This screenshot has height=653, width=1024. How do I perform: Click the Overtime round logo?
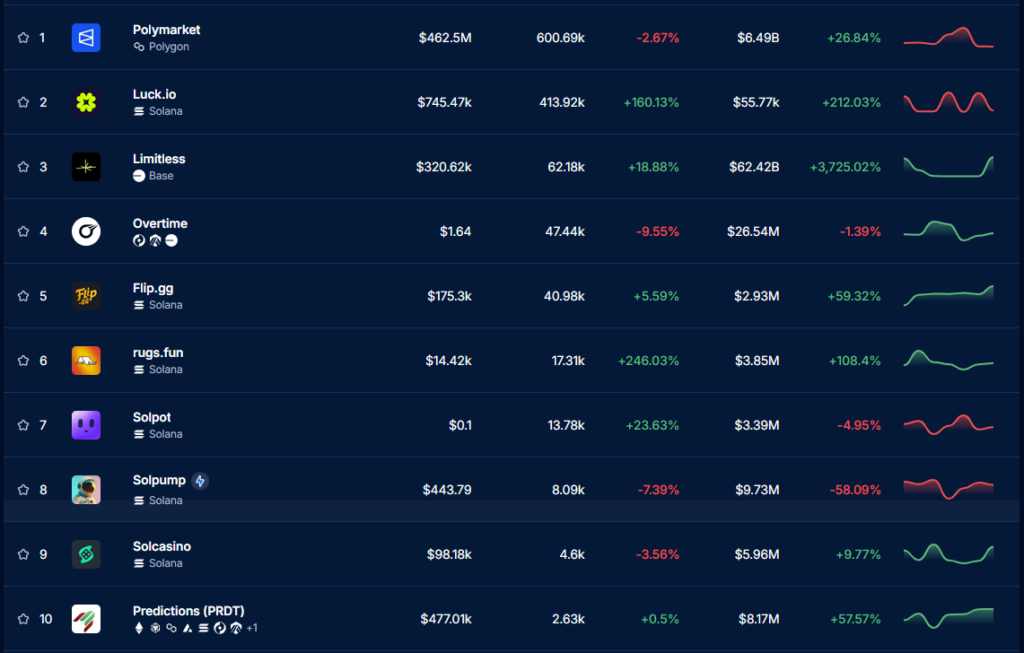click(x=86, y=232)
